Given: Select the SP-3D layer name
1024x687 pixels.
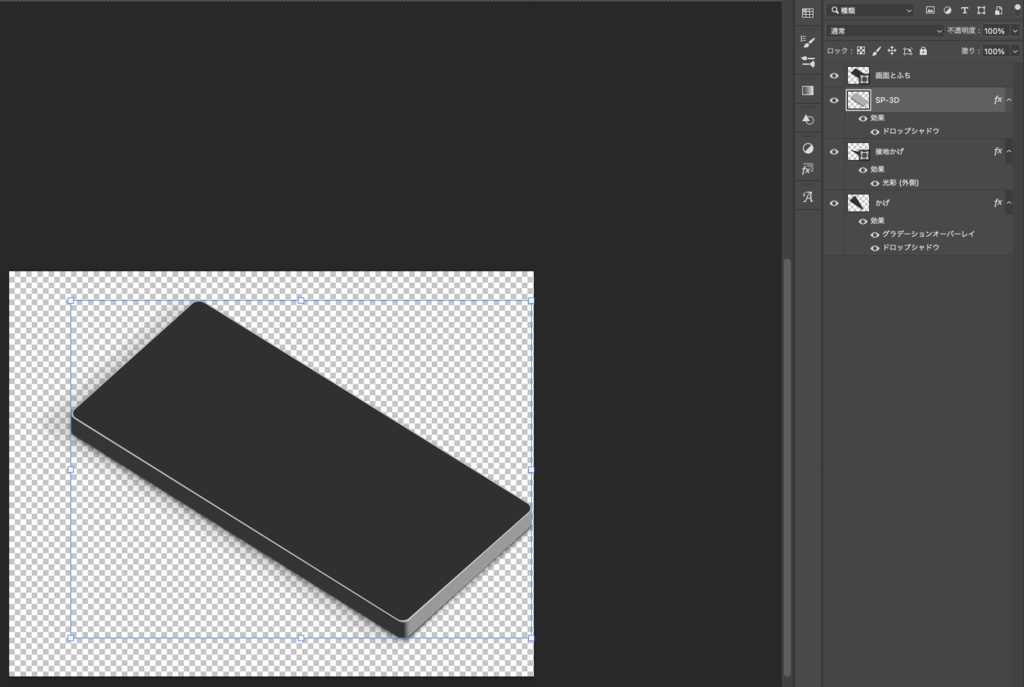Looking at the screenshot, I should 887,100.
